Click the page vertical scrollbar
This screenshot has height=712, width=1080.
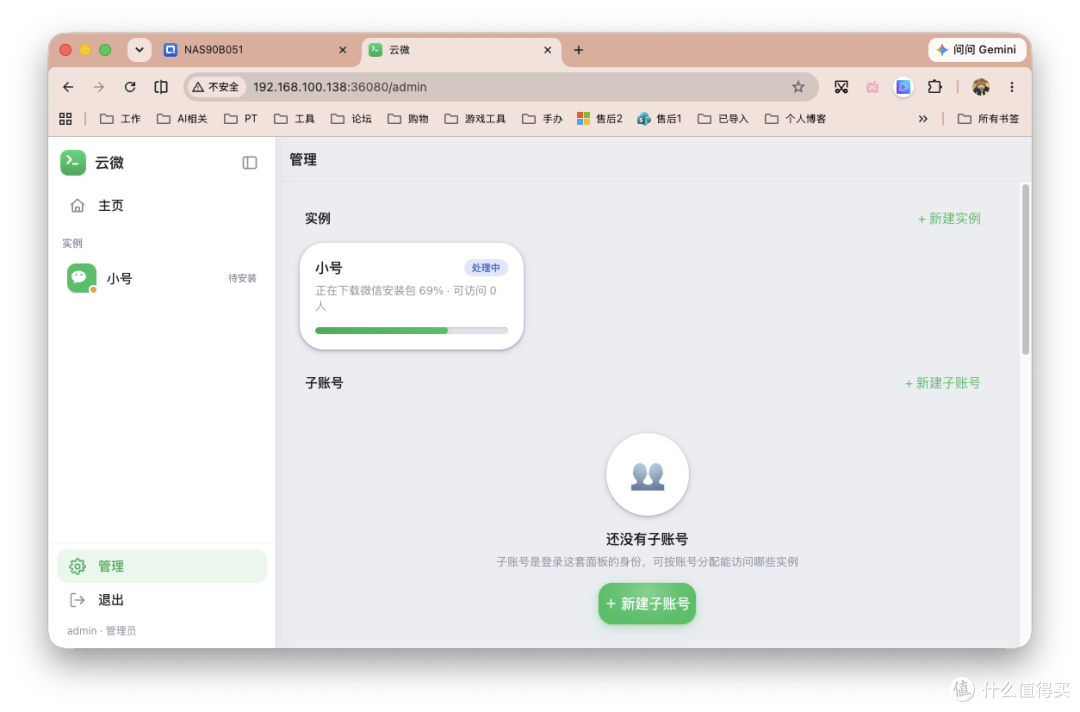[x=1025, y=269]
